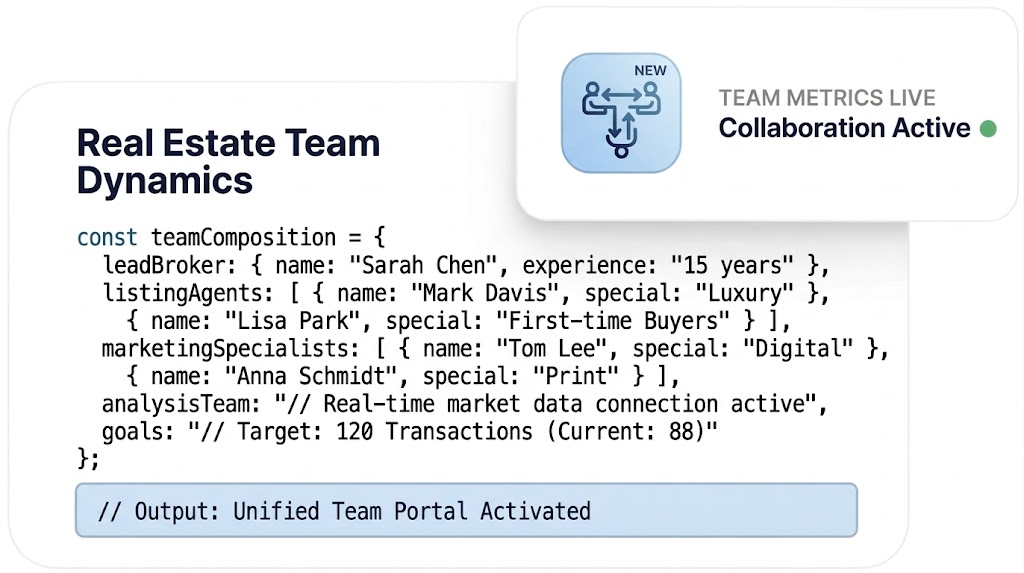This screenshot has width=1024, height=573.
Task: Click the green active status dot
Action: 987,128
